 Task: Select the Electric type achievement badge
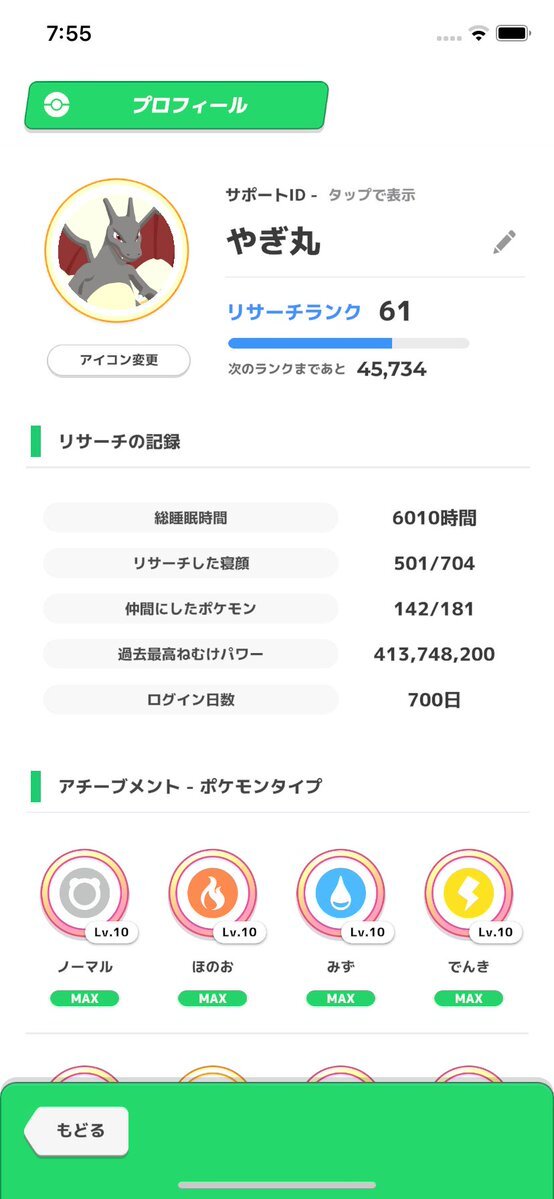coord(468,893)
